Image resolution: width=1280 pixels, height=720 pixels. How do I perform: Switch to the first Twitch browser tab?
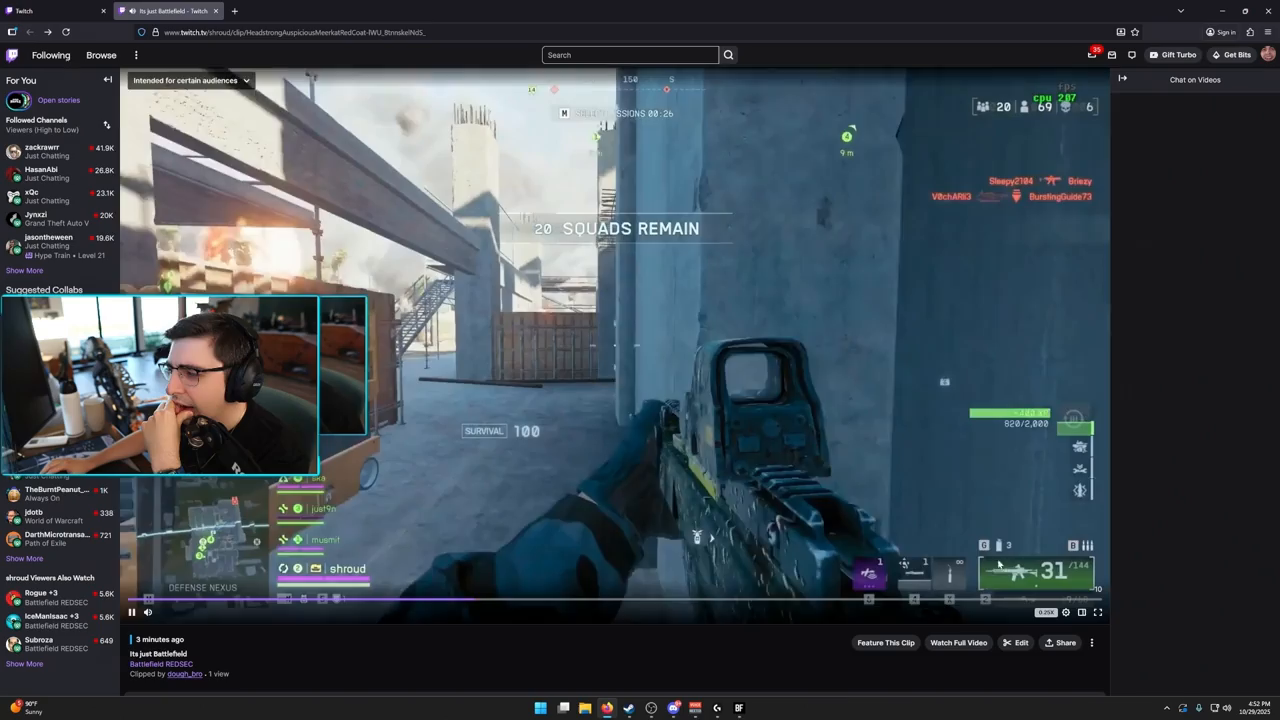pos(56,11)
